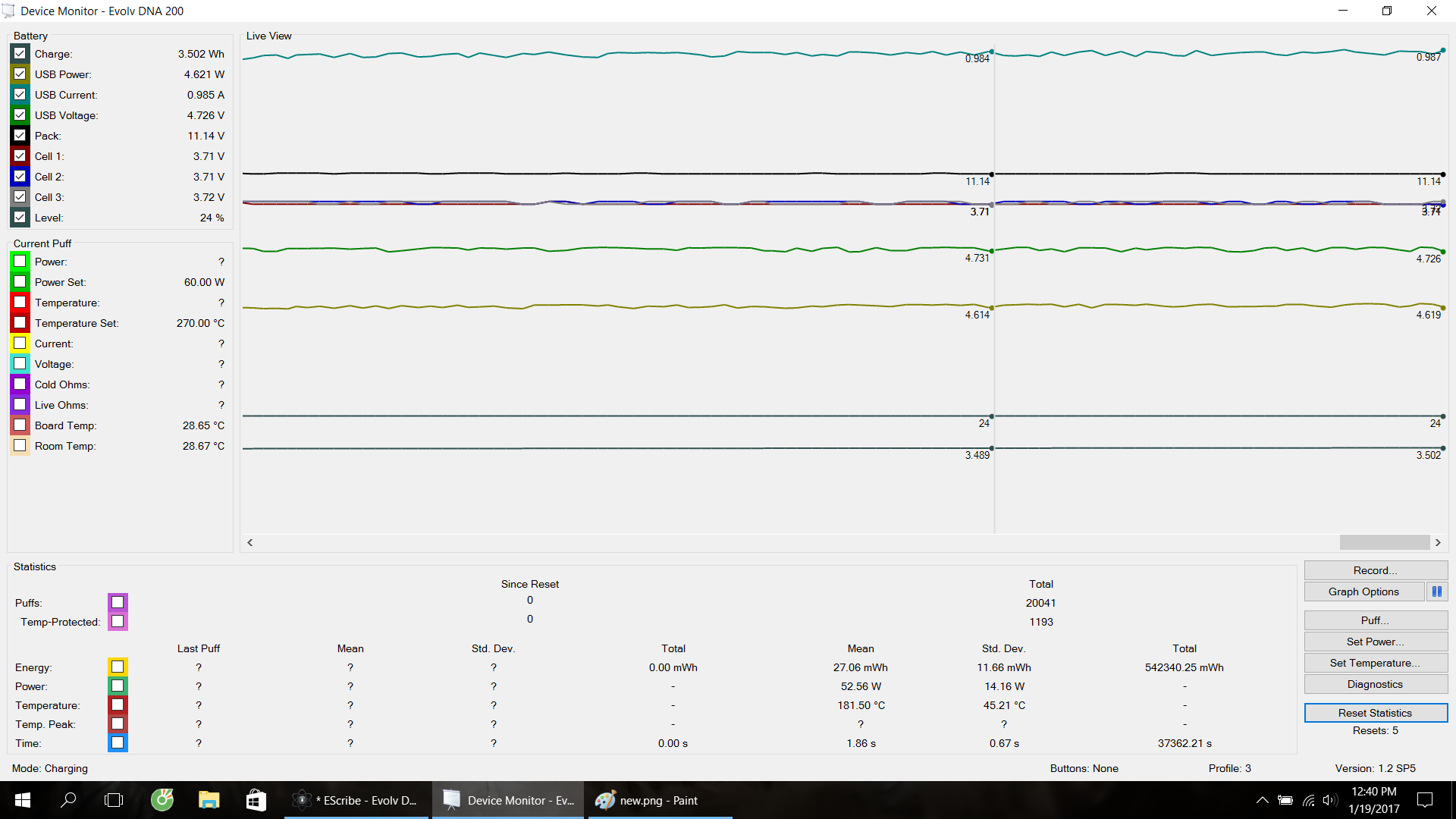The width and height of the screenshot is (1456, 819).
Task: Open the Diagnostics button
Action: (x=1375, y=684)
